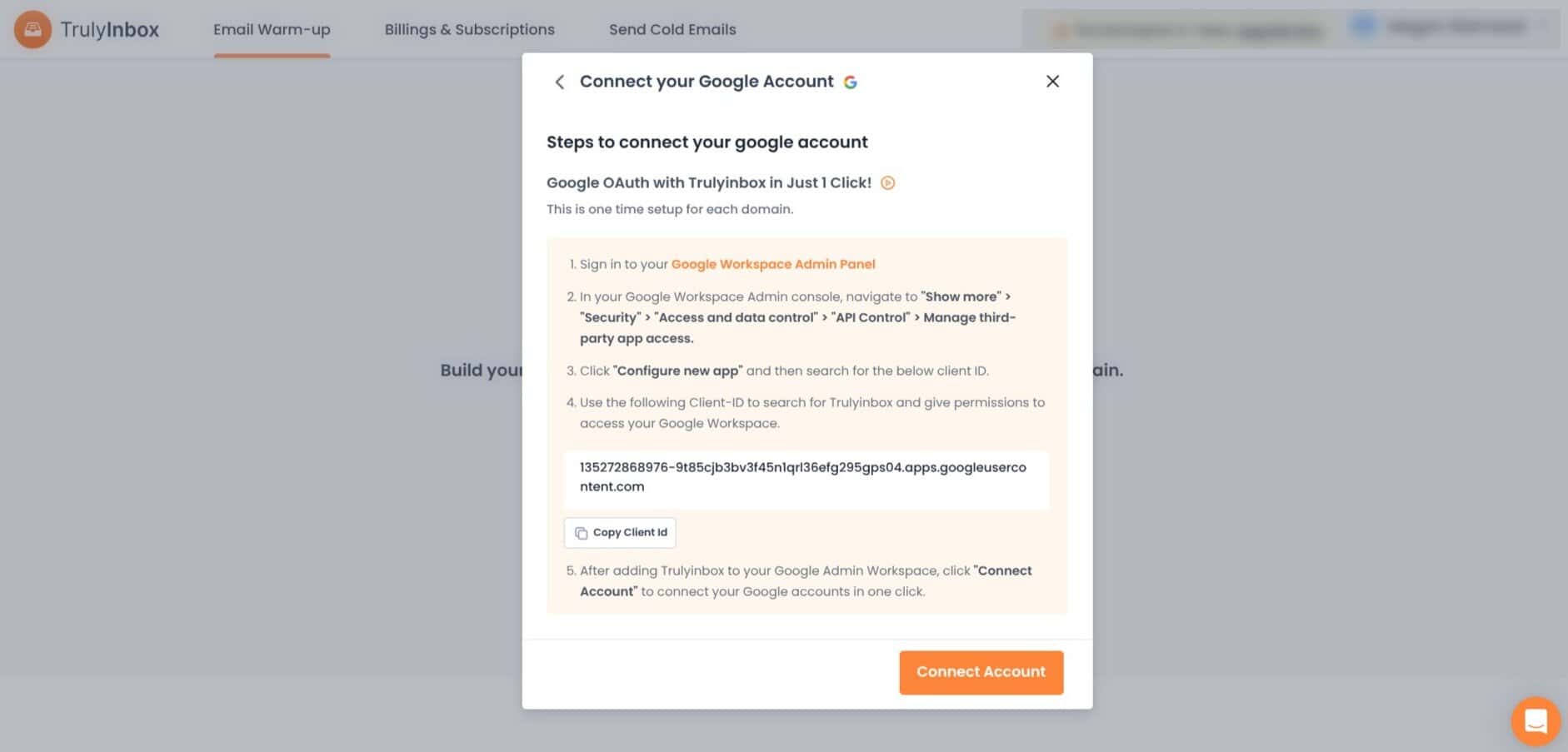Click the Copy Client Id button
Viewport: 1568px width, 752px height.
[x=620, y=532]
